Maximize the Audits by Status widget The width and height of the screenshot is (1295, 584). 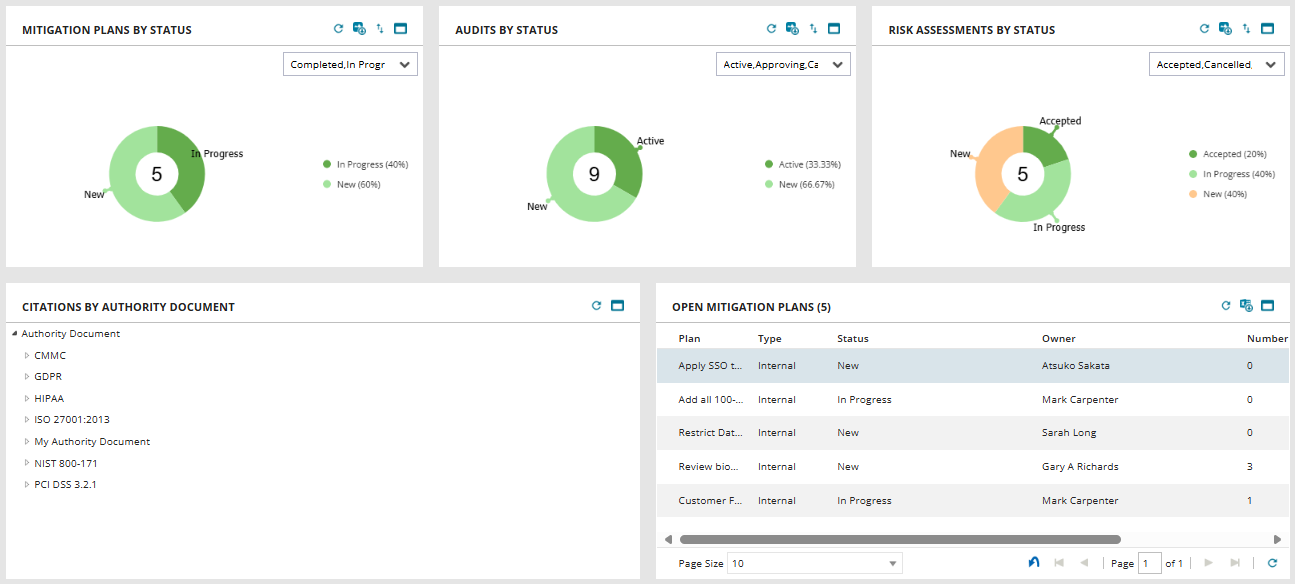pyautogui.click(x=833, y=28)
